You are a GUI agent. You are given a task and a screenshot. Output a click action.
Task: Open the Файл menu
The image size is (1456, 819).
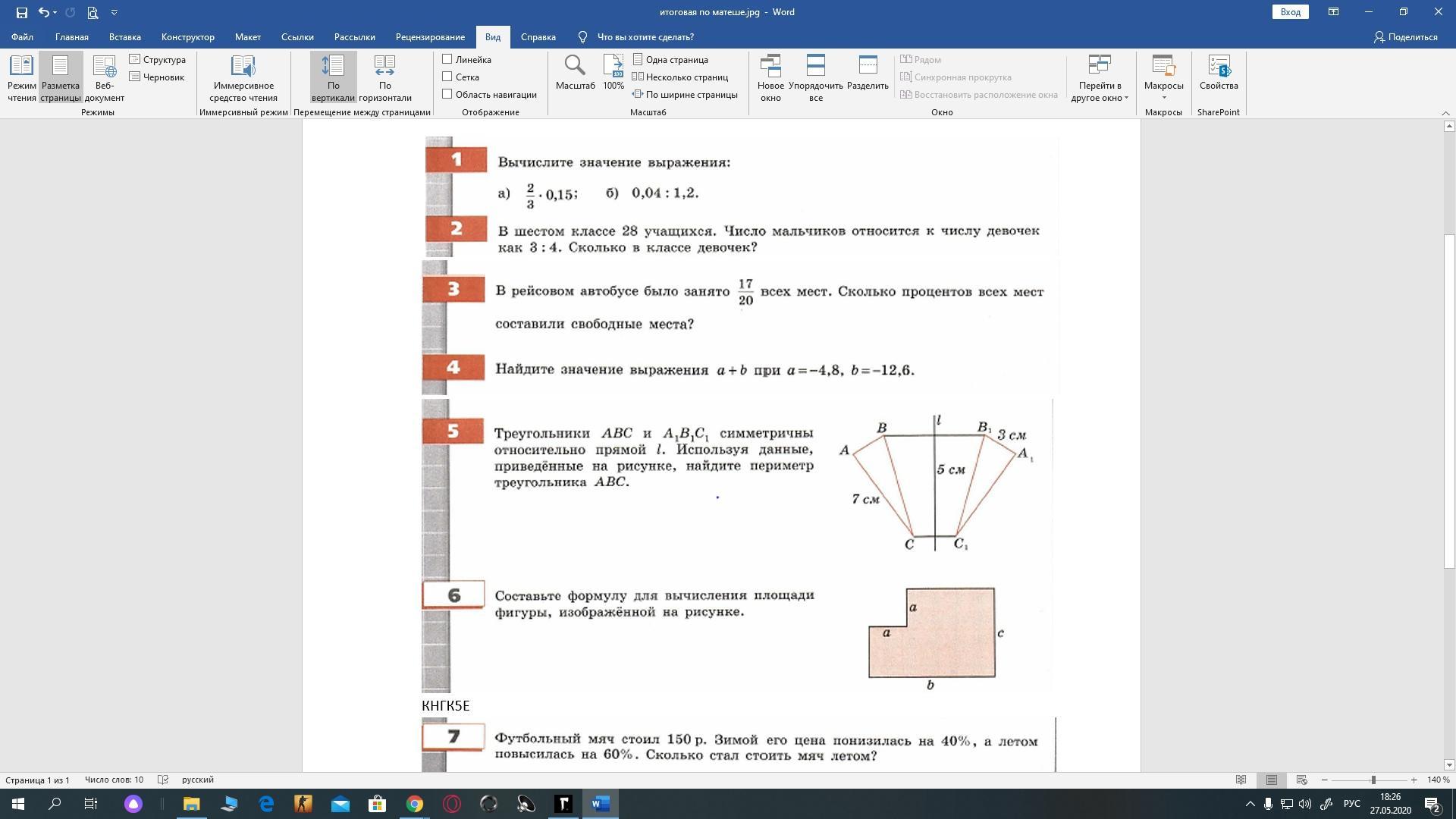(x=22, y=36)
